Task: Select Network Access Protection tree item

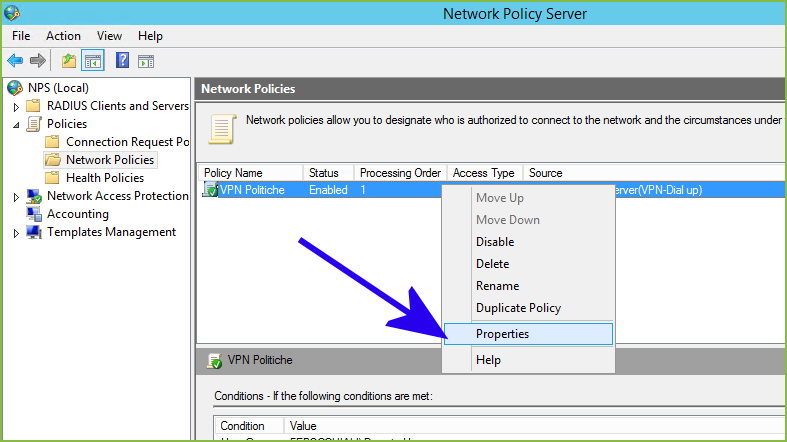Action: point(117,196)
